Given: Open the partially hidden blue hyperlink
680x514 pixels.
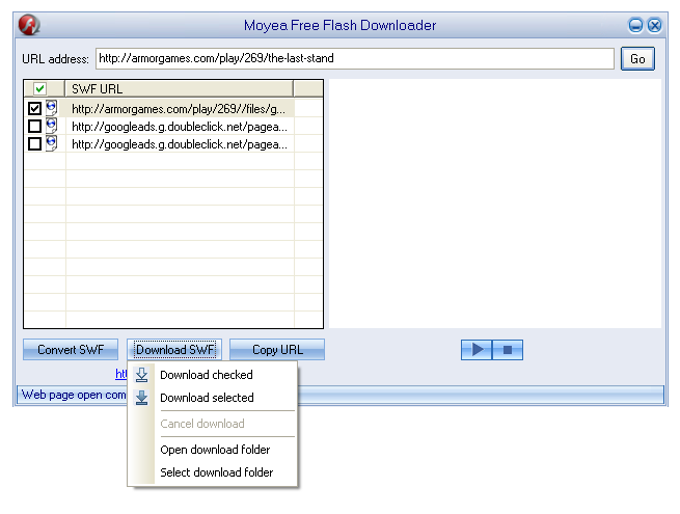Looking at the screenshot, I should [121, 373].
